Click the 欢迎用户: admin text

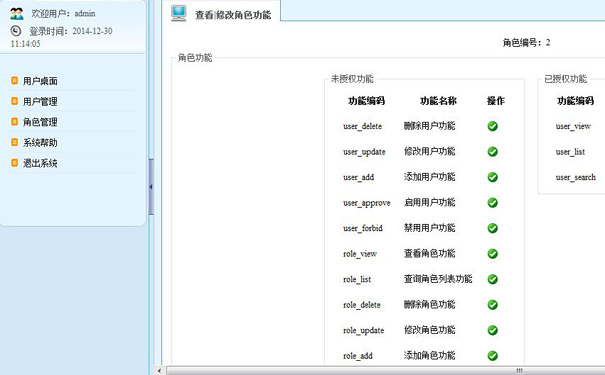click(63, 14)
